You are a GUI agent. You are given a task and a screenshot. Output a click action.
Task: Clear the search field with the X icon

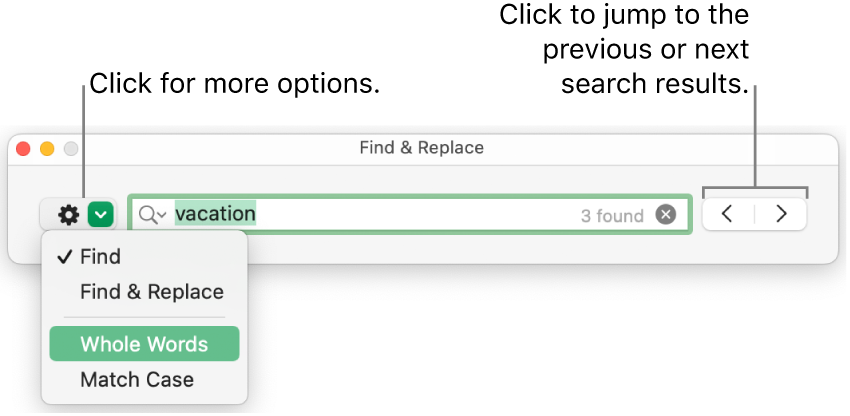(x=666, y=214)
